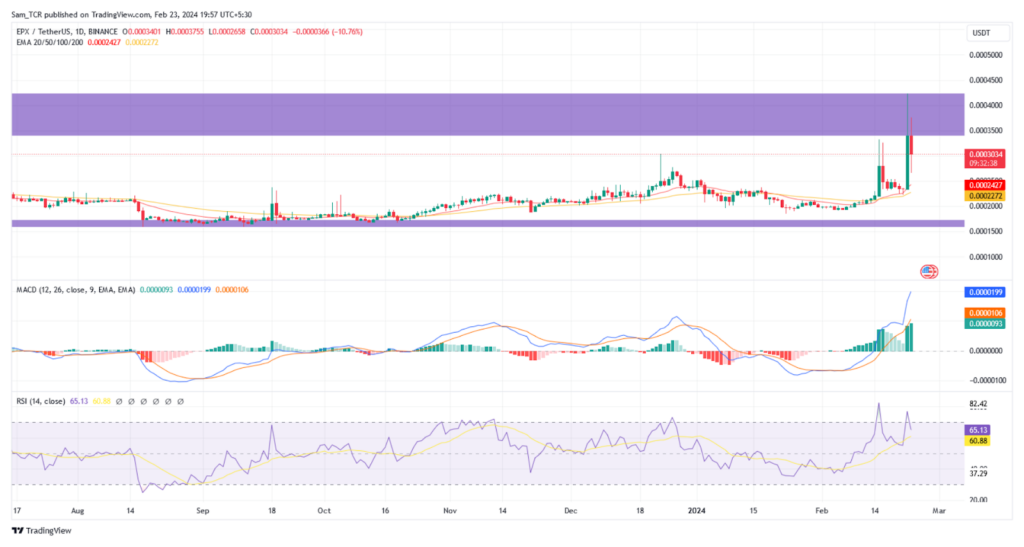Click the 16 date label on time axis
The width and height of the screenshot is (1024, 547).
385,511
